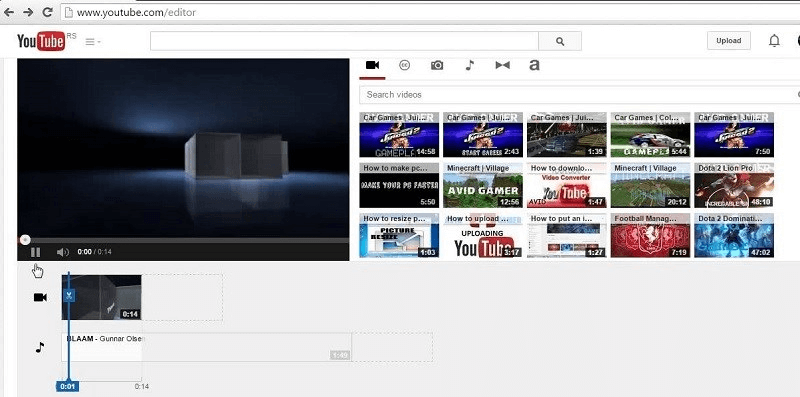The image size is (800, 397).
Task: Click the Upload button
Action: [x=729, y=41]
